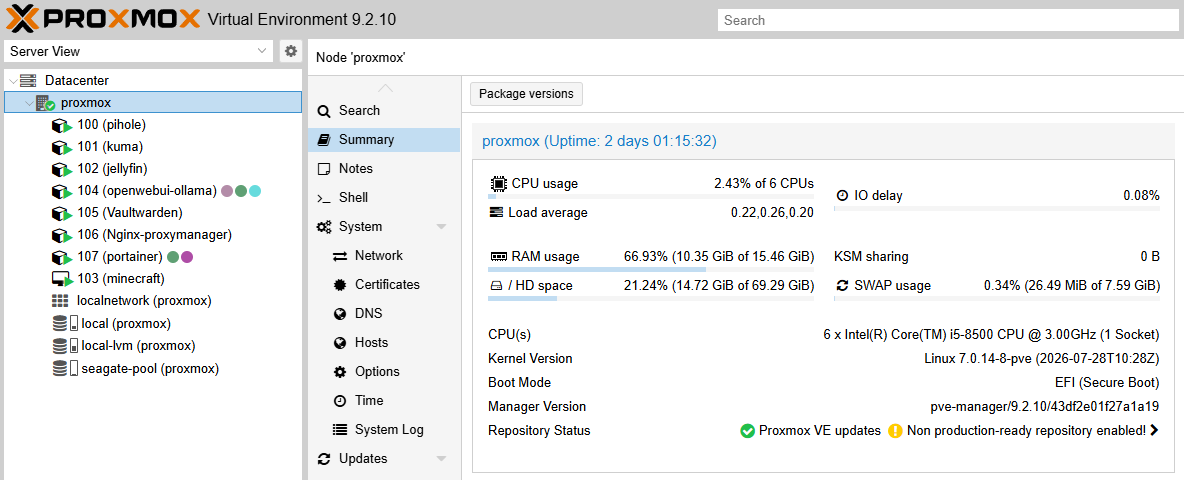Collapse the proxmox node in tree
This screenshot has height=480, width=1184.
(x=29, y=103)
